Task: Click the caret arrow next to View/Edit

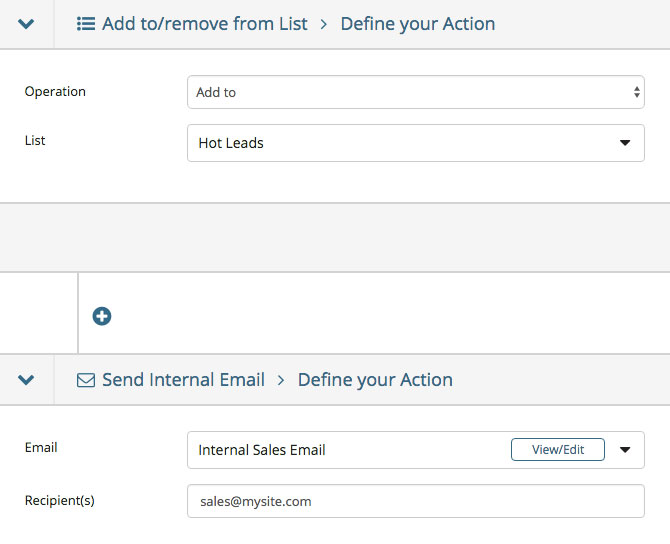Action: pyautogui.click(x=625, y=450)
